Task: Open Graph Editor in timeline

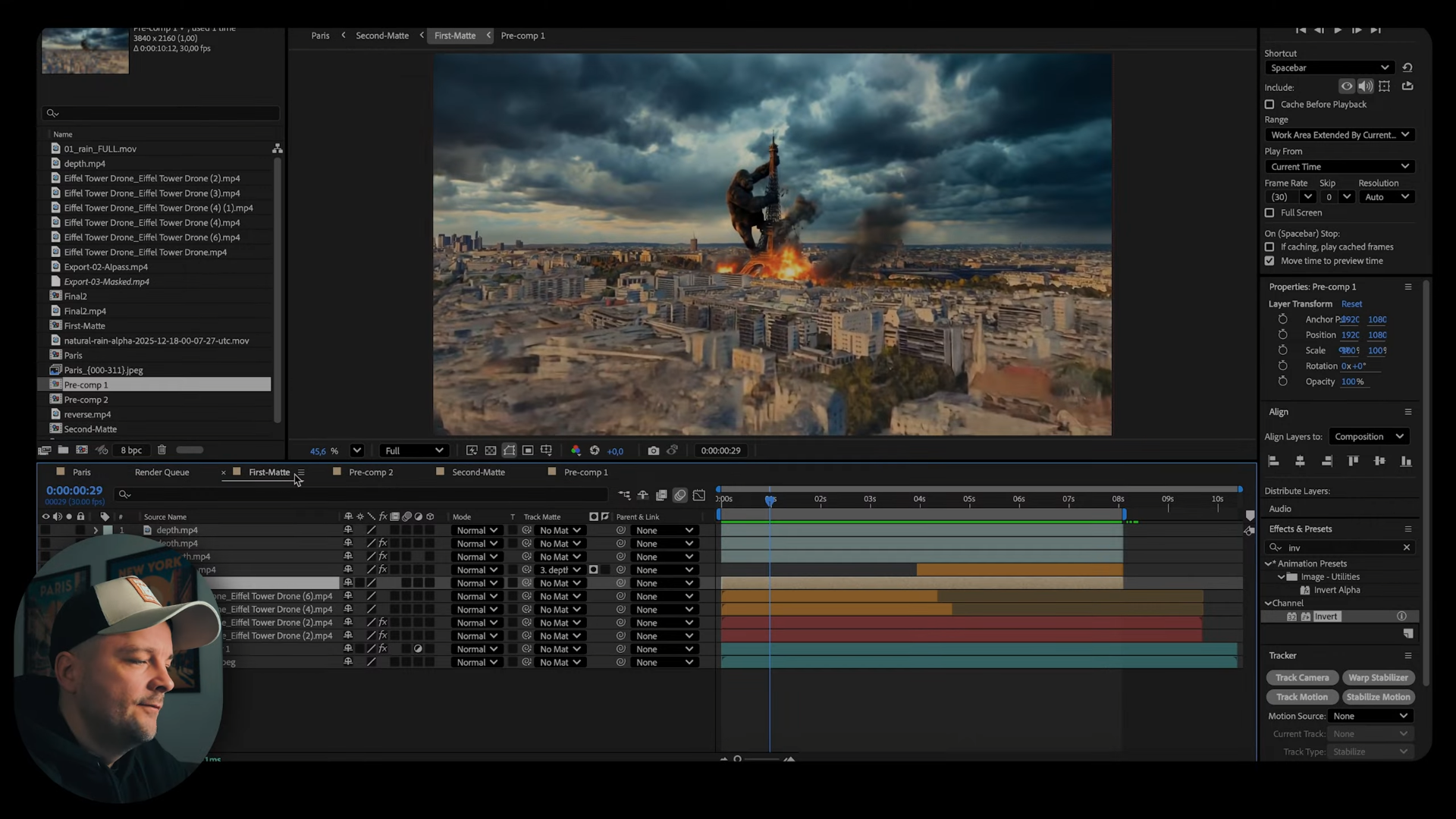Action: click(699, 495)
